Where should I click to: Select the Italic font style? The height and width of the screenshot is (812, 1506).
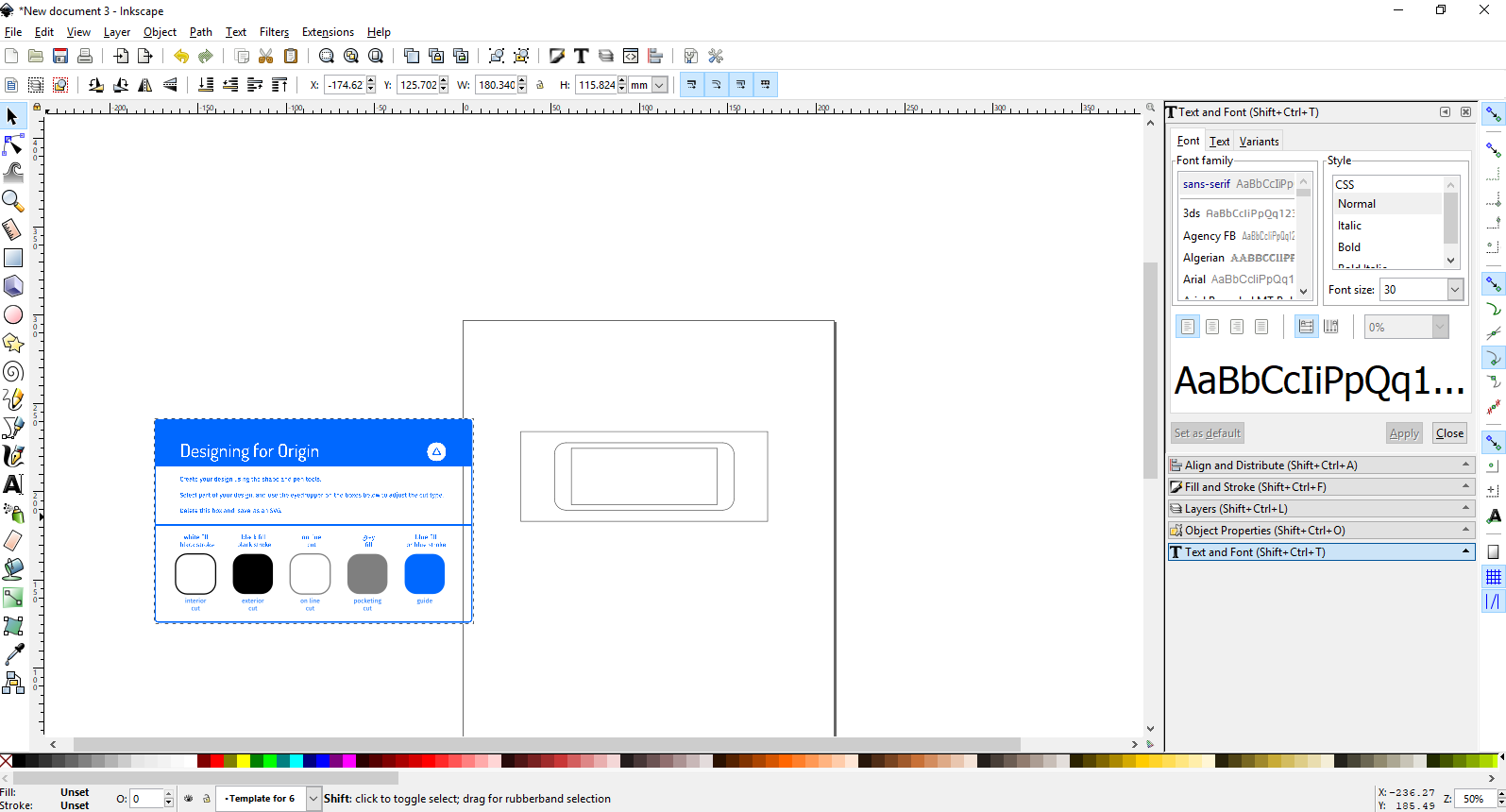[x=1349, y=226]
